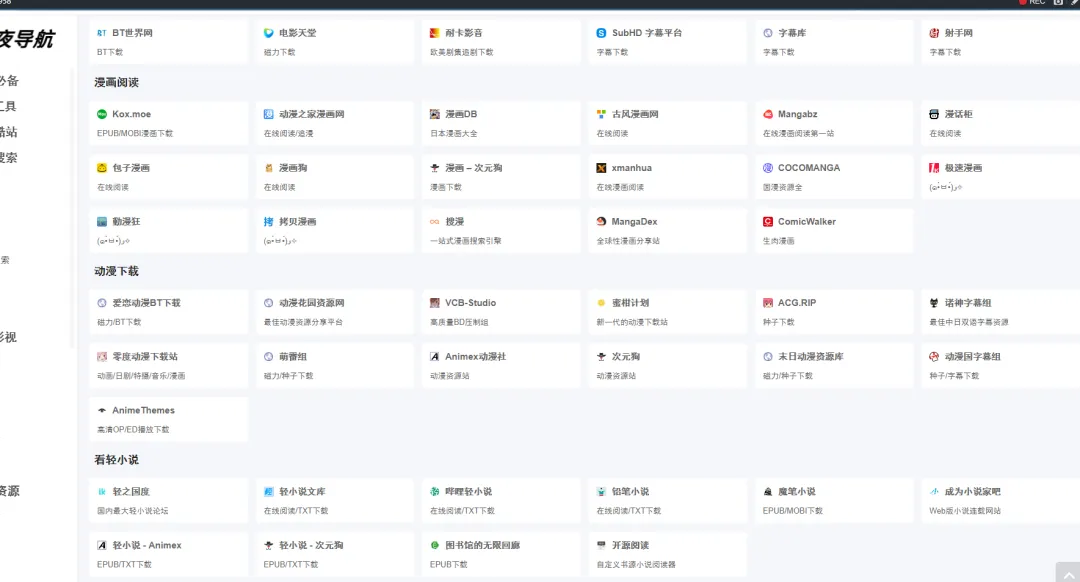Select 漫画阅读 section heading
The width and height of the screenshot is (1080, 582).
pyautogui.click(x=116, y=83)
